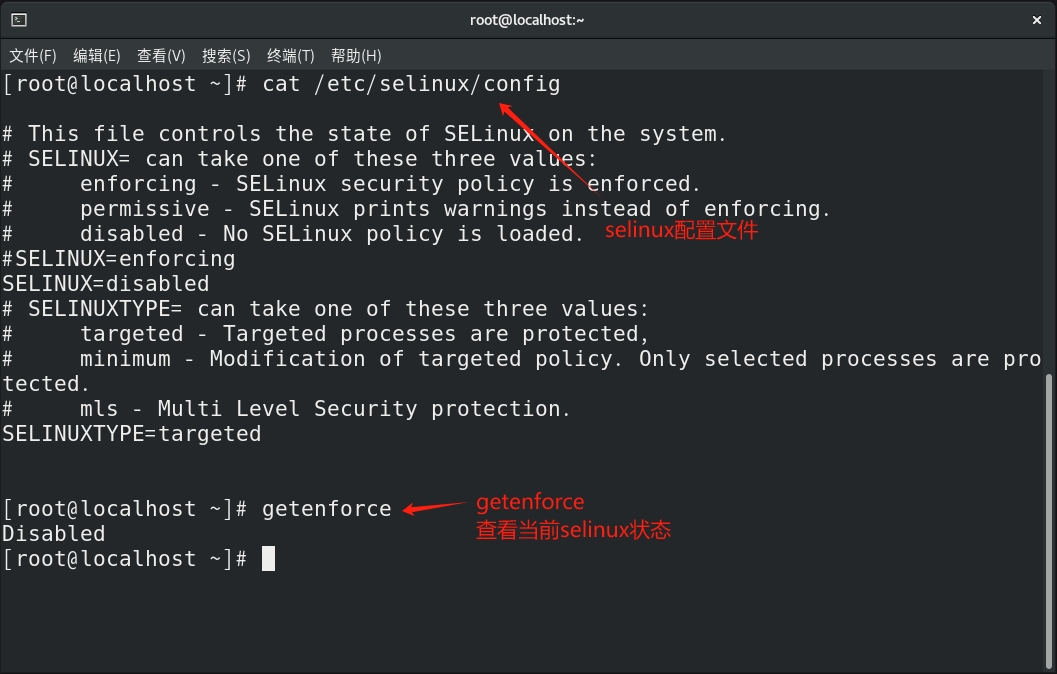Click the Disabled output line
Image resolution: width=1057 pixels, height=674 pixels.
click(54, 534)
